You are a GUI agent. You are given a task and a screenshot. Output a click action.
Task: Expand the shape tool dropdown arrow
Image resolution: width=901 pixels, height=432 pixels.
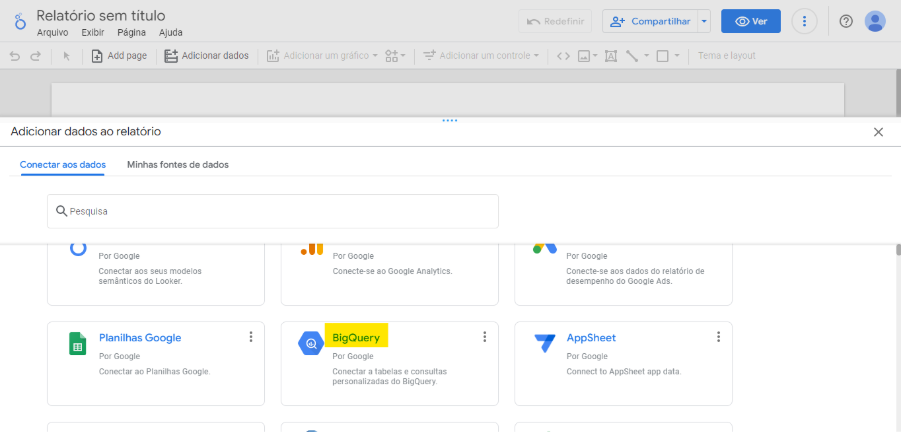(x=677, y=56)
